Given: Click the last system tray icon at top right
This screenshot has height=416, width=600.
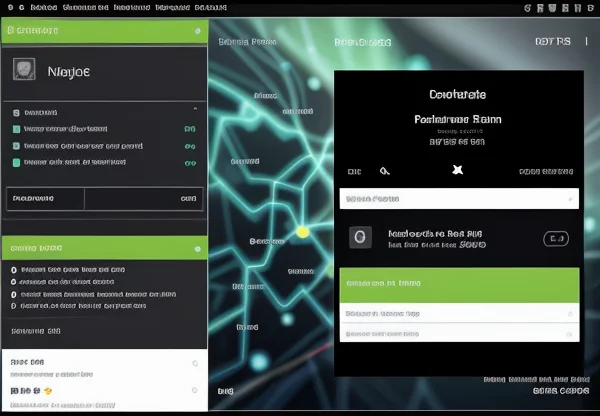Looking at the screenshot, I should (590, 8).
